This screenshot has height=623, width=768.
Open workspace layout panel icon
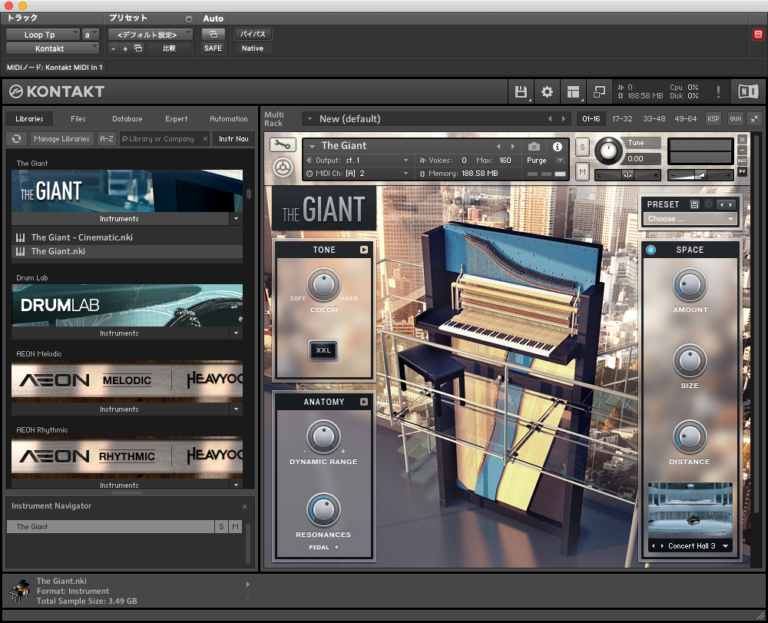click(573, 92)
